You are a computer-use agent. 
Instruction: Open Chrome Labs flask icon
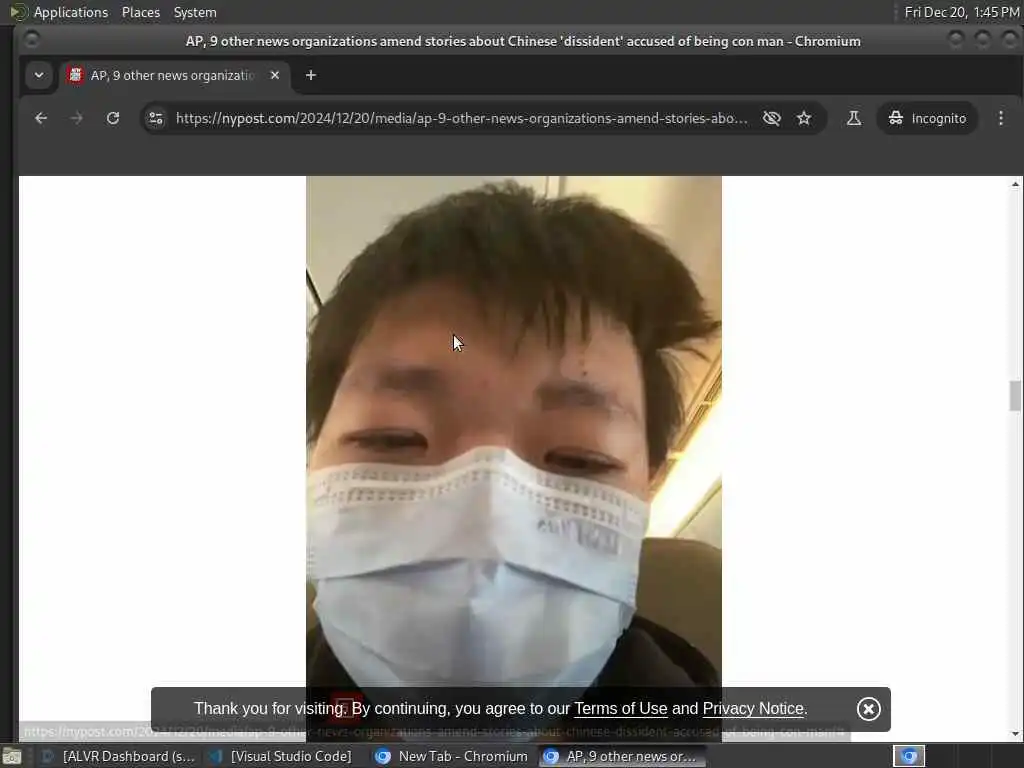tap(854, 118)
